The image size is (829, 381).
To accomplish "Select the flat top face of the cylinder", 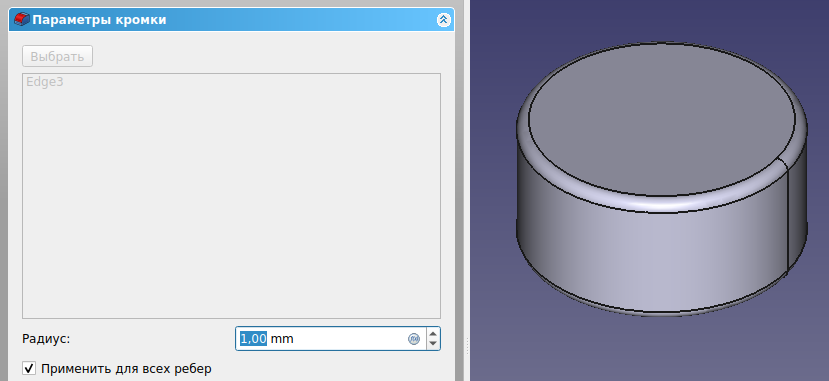I will pos(661,122).
